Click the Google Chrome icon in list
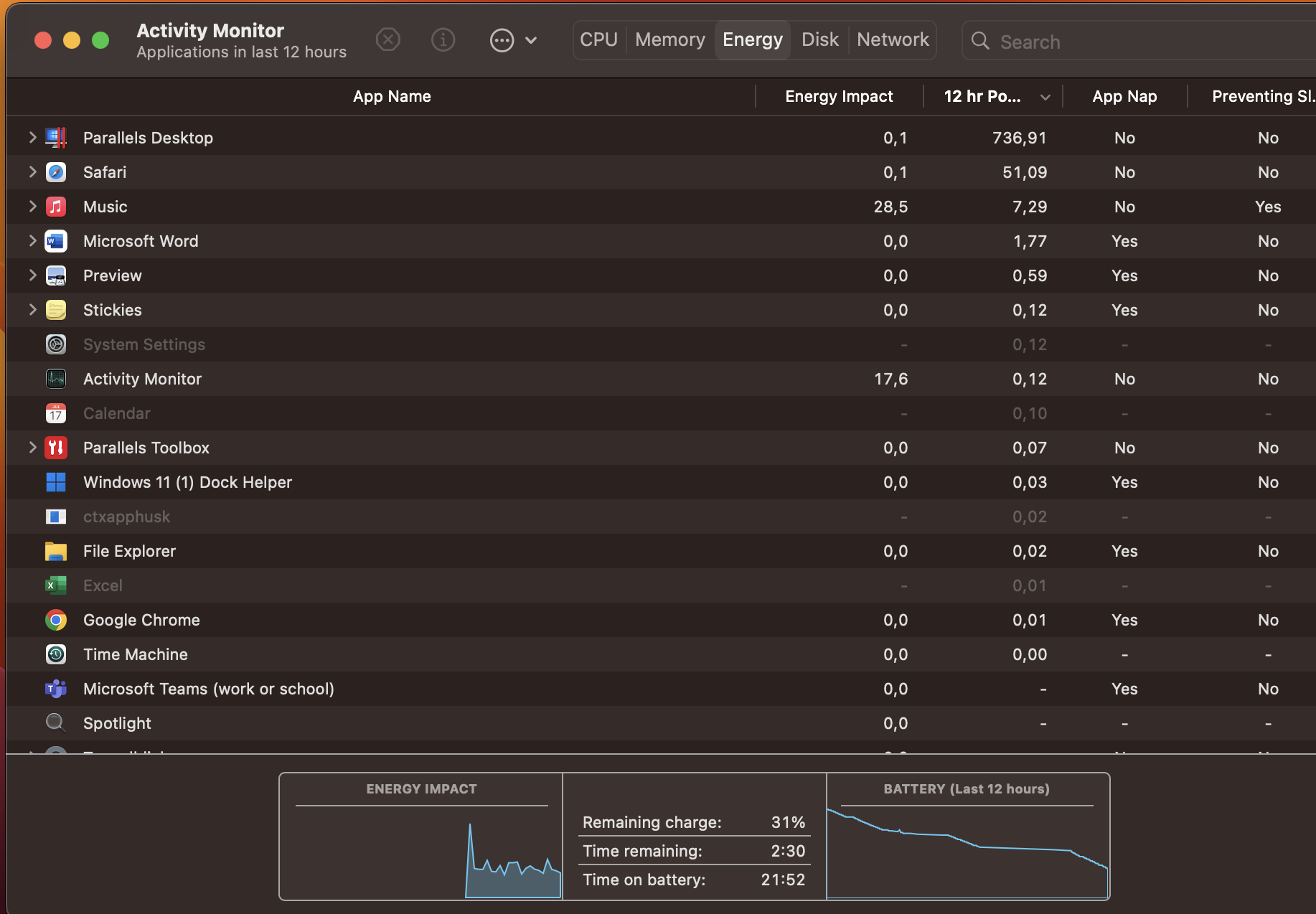Screen dimensions: 1316x914 (56, 620)
